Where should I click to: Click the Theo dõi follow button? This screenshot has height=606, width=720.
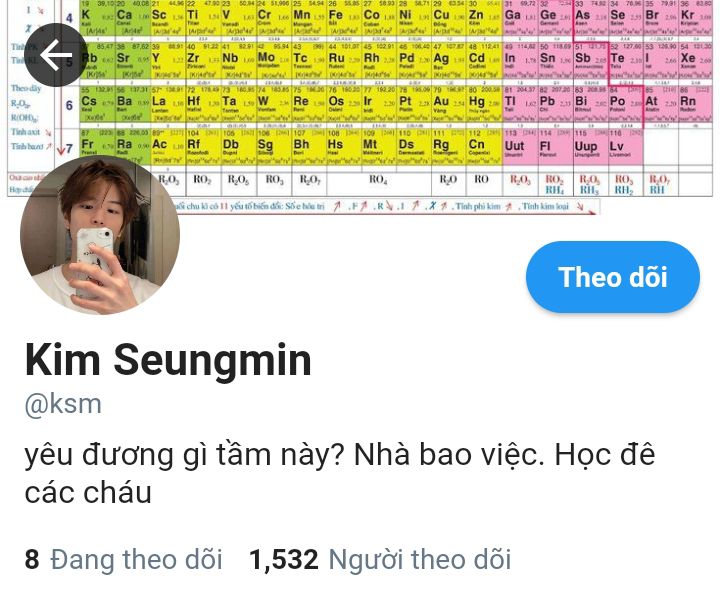point(613,277)
